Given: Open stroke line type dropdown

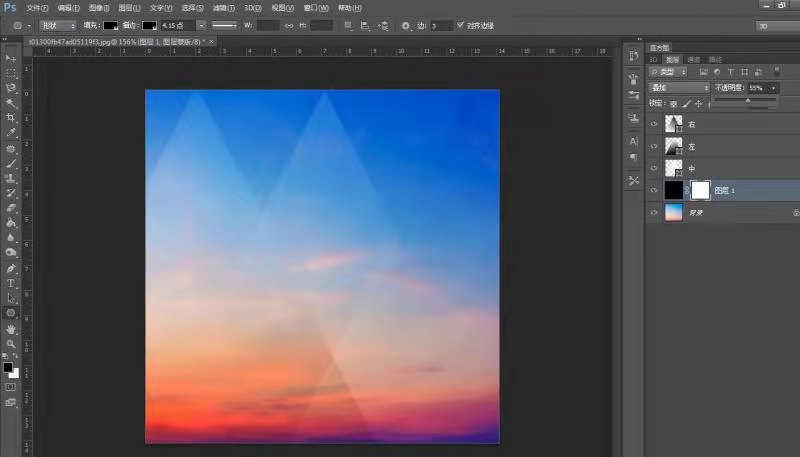Looking at the screenshot, I should click(224, 26).
